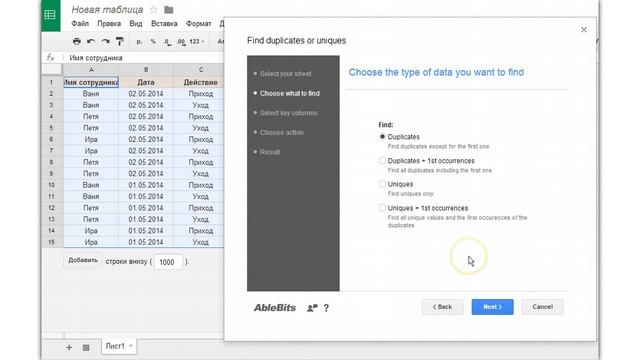Image resolution: width=640 pixels, height=360 pixels.
Task: Decrease decimal places
Action: 167,42
